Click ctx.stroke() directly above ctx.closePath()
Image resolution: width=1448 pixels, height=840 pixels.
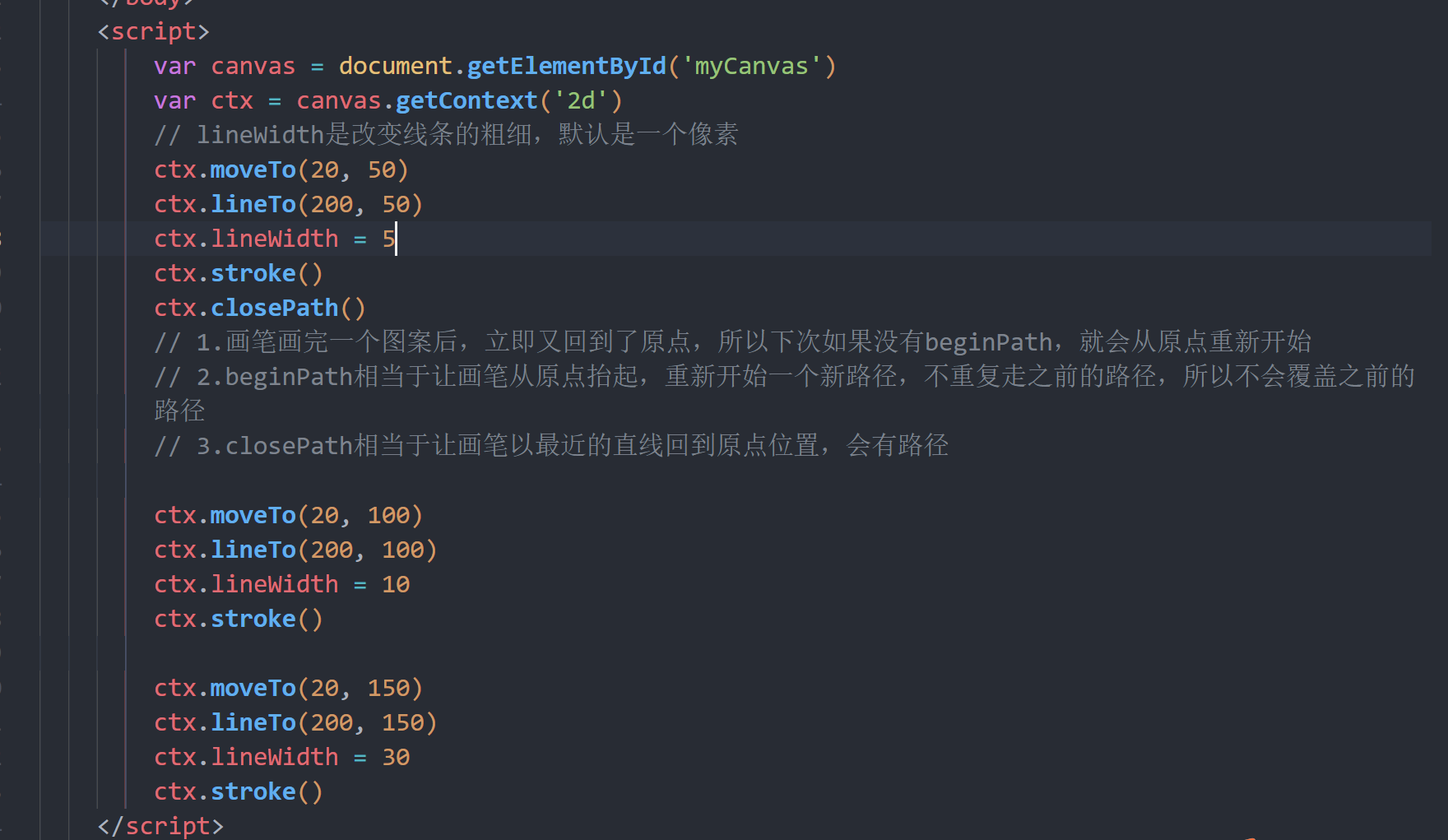pos(239,273)
